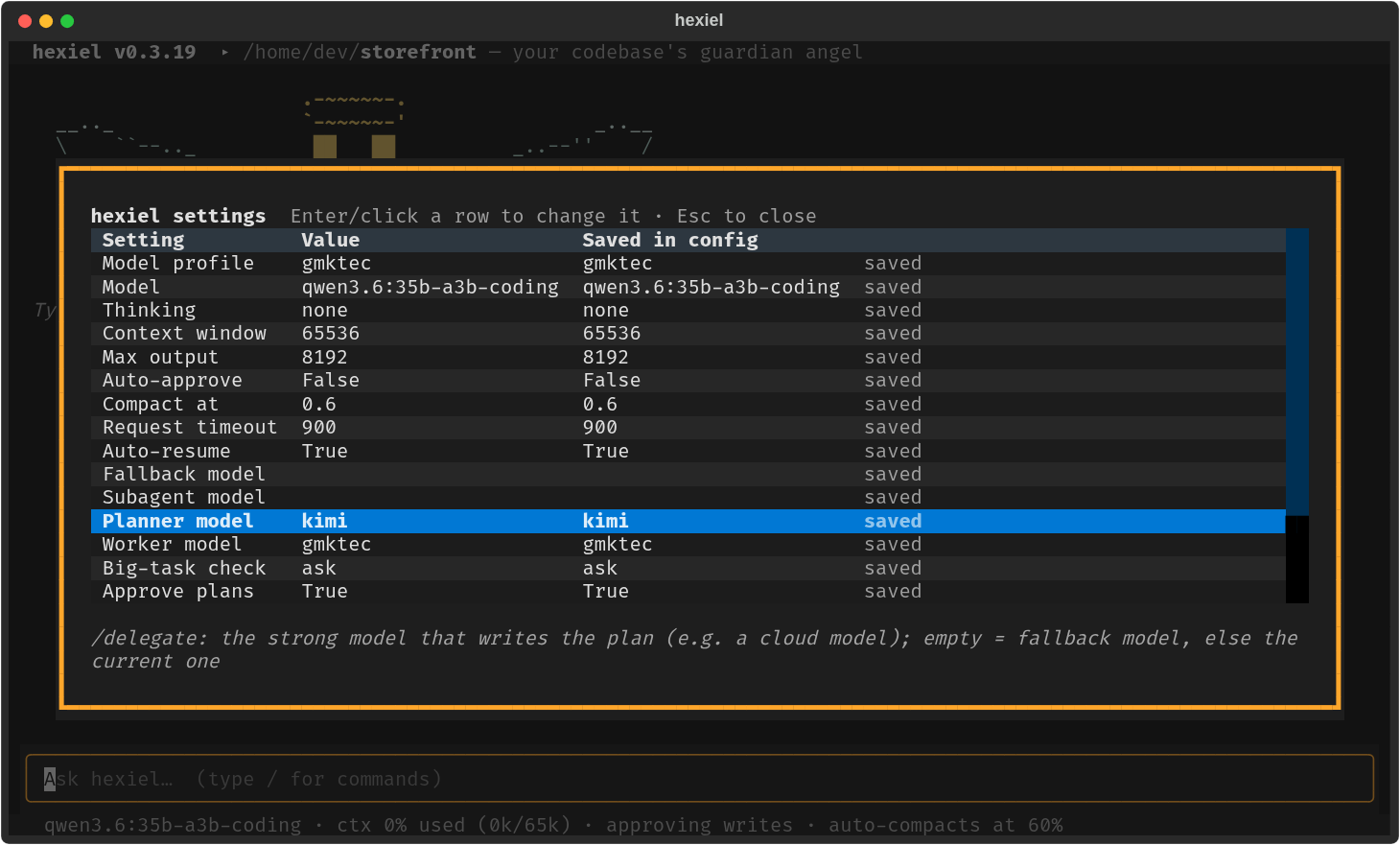
Task: Minimize the hexiel window with the yellow button
Action: tap(46, 21)
